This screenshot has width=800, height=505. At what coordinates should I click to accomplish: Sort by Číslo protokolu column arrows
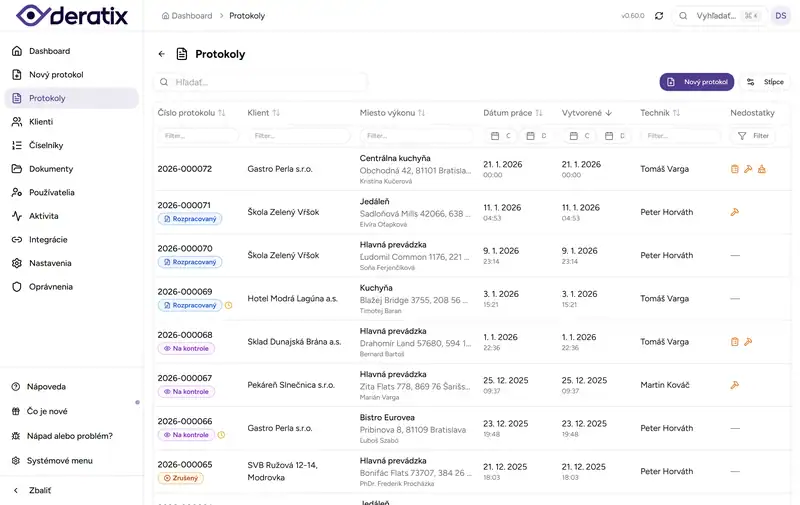pyautogui.click(x=222, y=113)
